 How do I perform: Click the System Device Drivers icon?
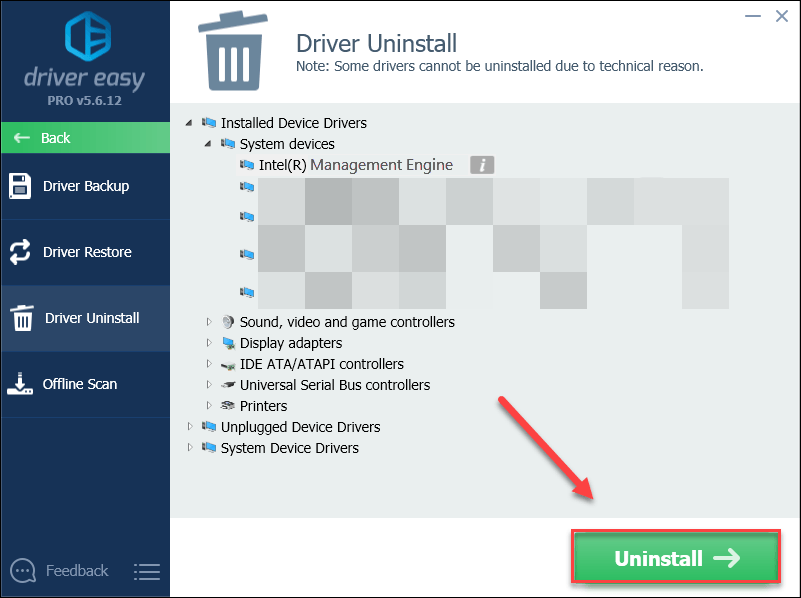coord(208,447)
